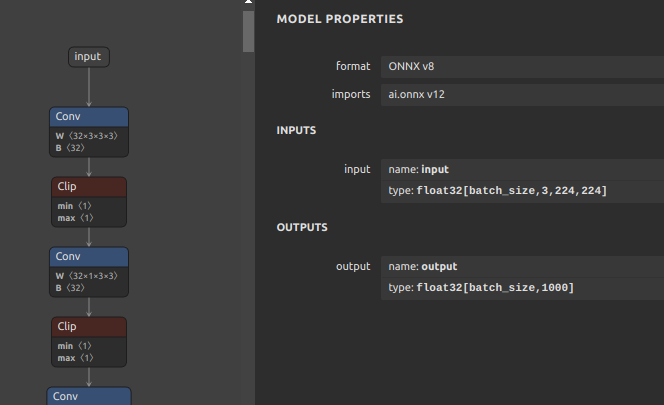Click max ⟨1⟩ of the first Clip node
664x405 pixels.
point(75,218)
